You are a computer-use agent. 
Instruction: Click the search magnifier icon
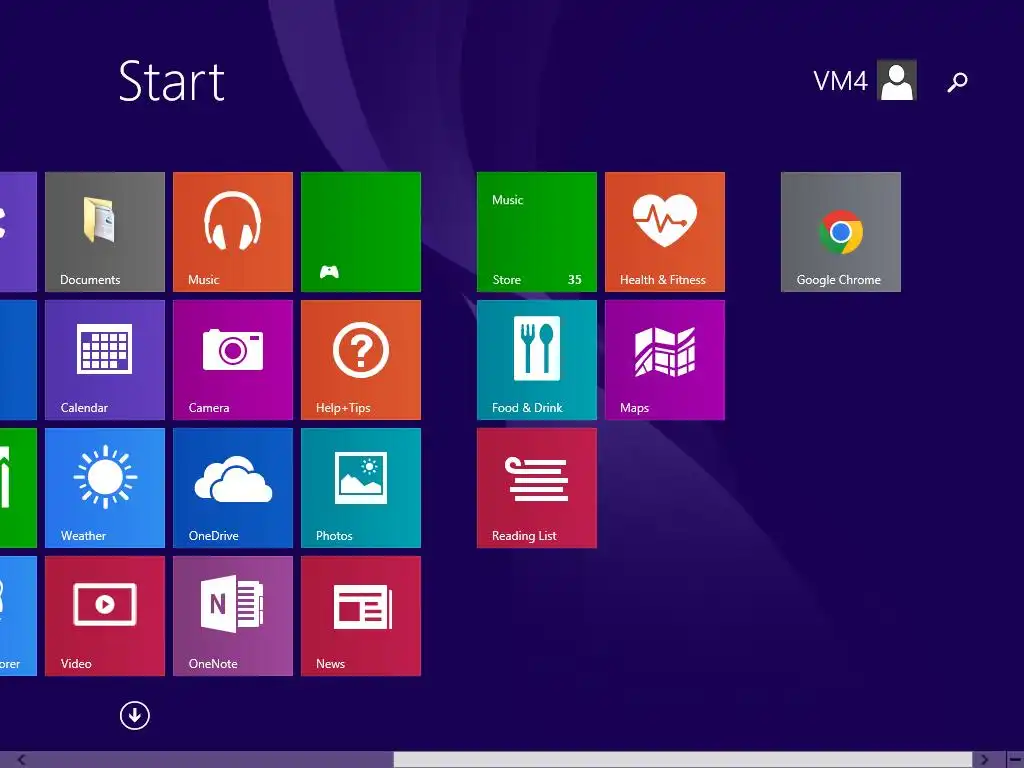tap(957, 82)
